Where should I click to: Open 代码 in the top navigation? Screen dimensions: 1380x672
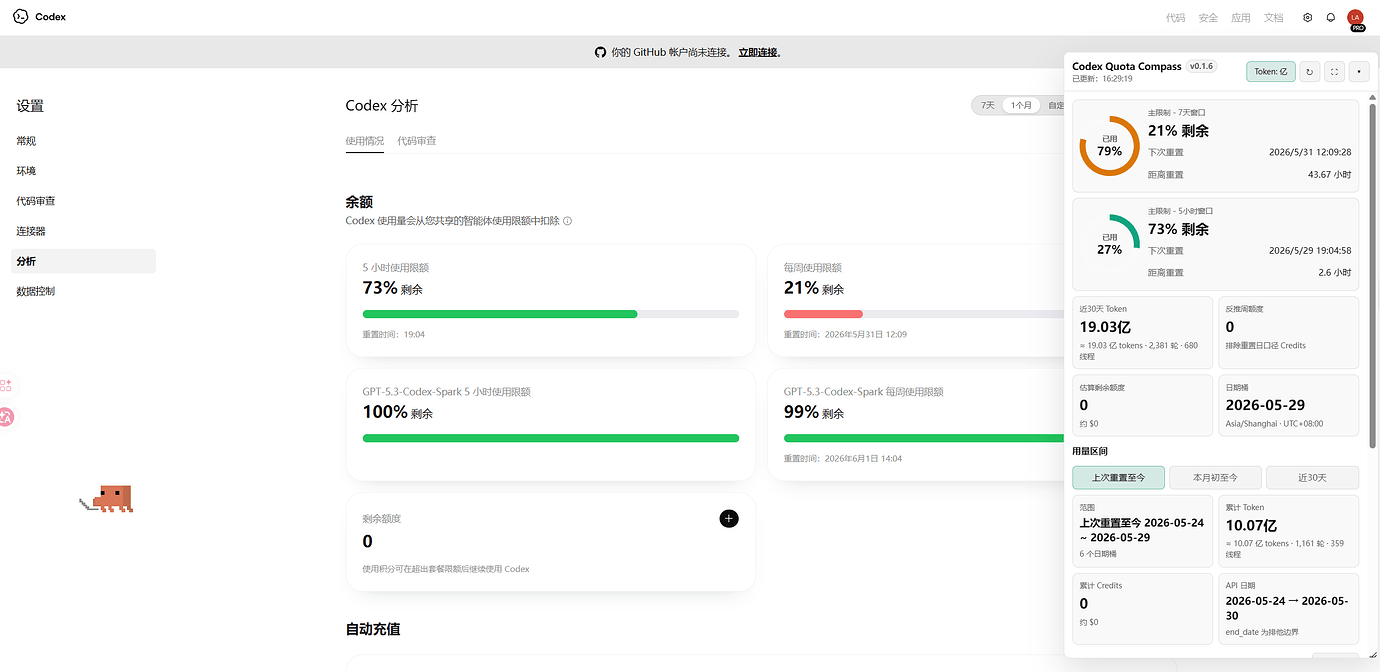(x=1176, y=18)
